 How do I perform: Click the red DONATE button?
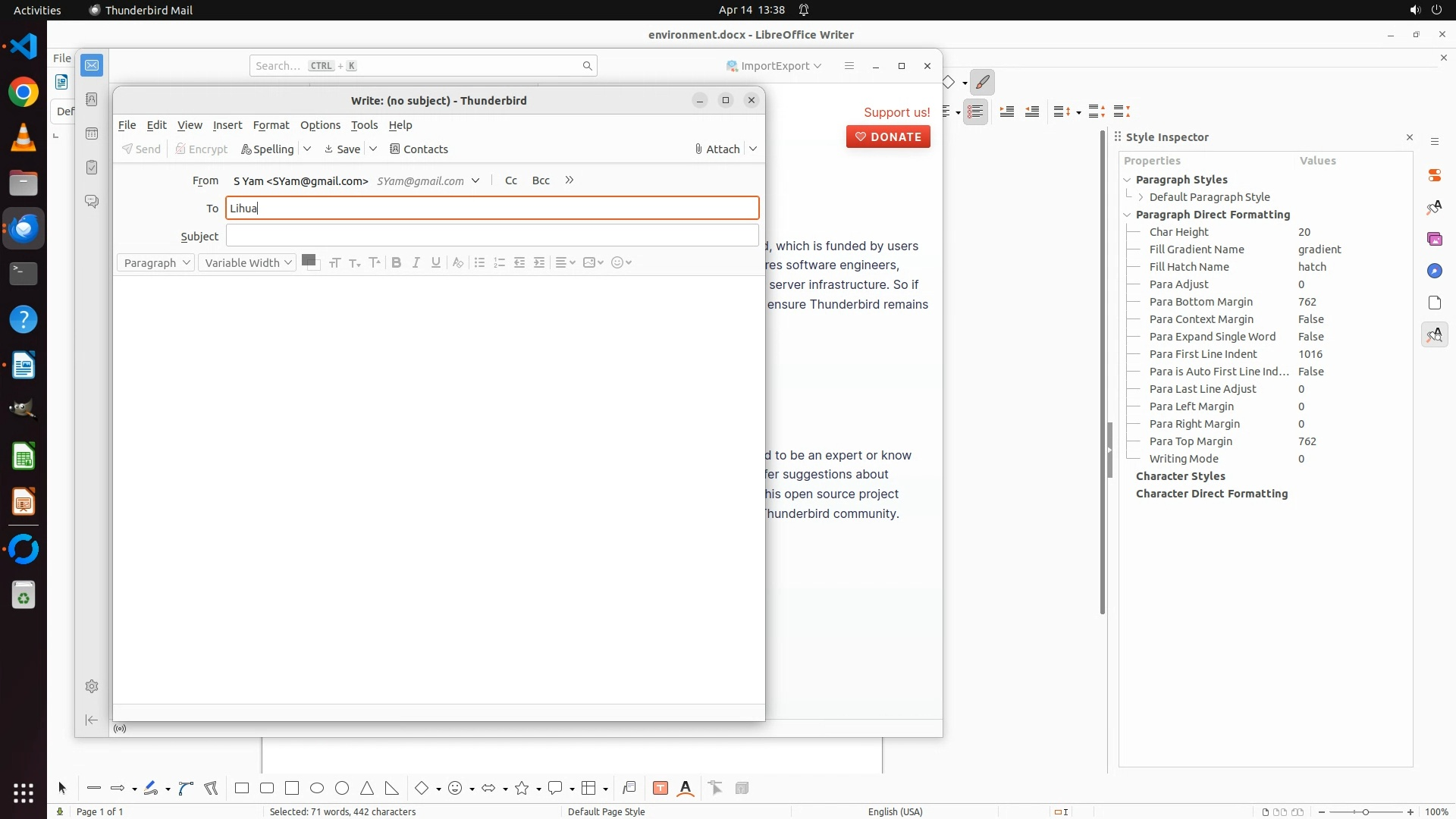(888, 136)
